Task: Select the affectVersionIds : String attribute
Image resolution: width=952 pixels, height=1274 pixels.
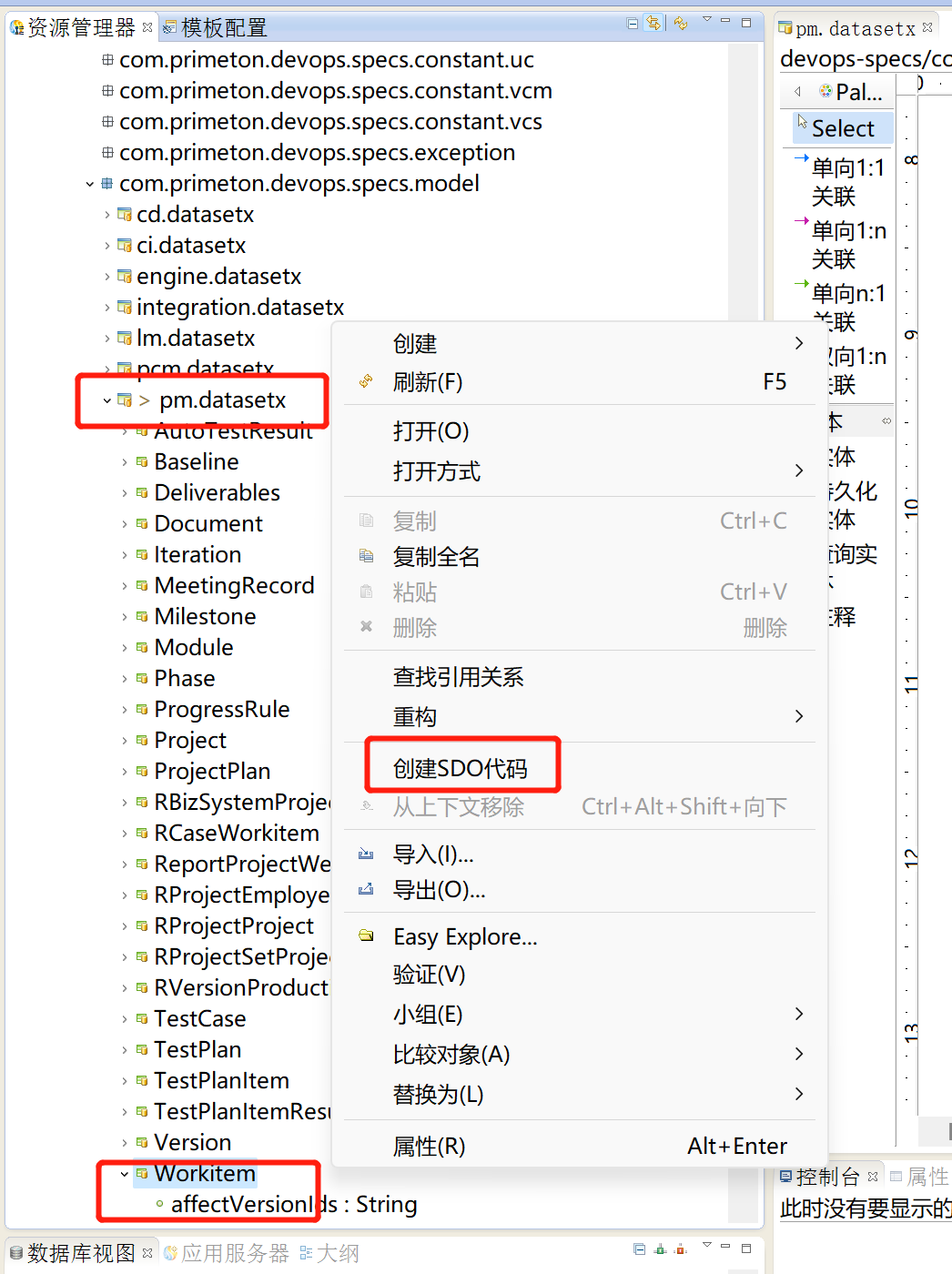Action: (293, 1204)
